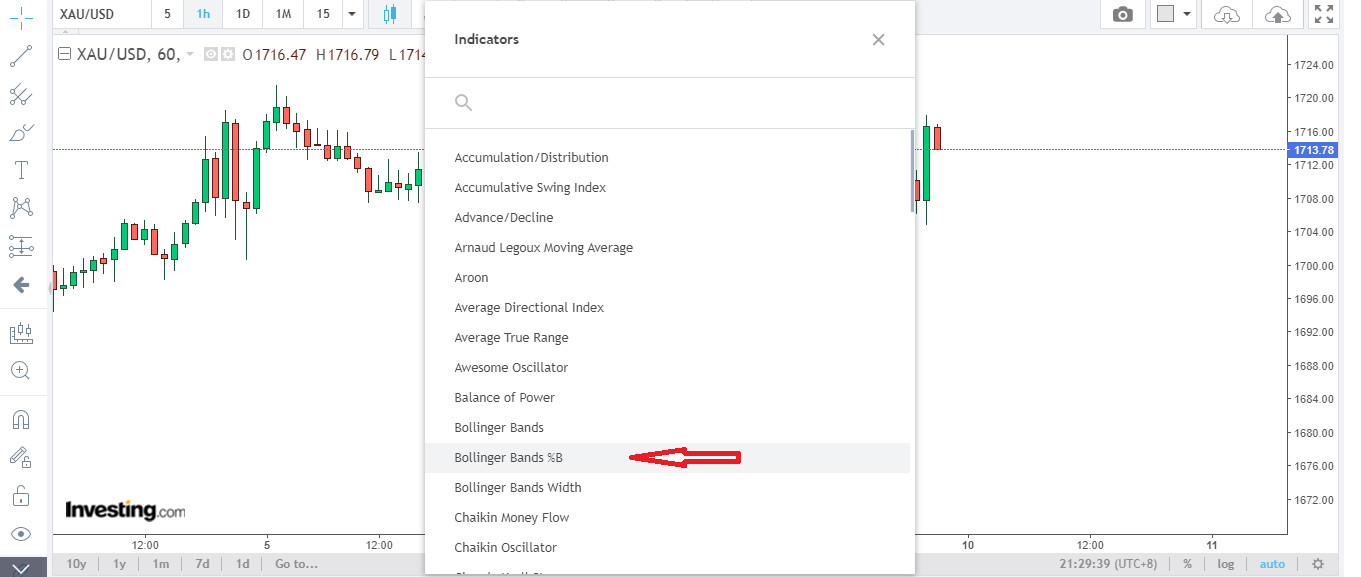This screenshot has height=577, width=1361.
Task: Collapse the XAU/USD legend with minus box
Action: [65, 54]
